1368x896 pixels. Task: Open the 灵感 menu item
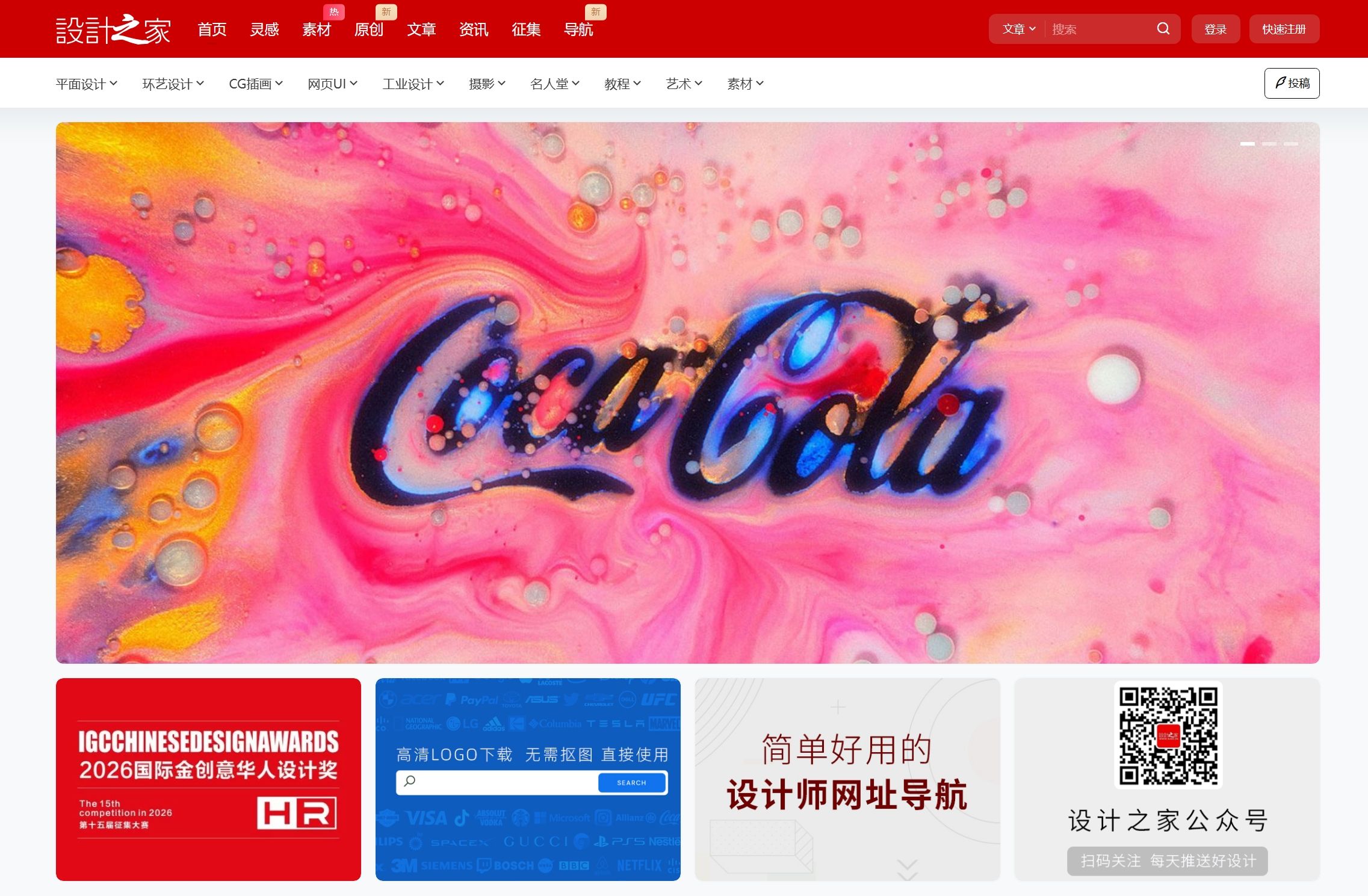click(x=265, y=29)
